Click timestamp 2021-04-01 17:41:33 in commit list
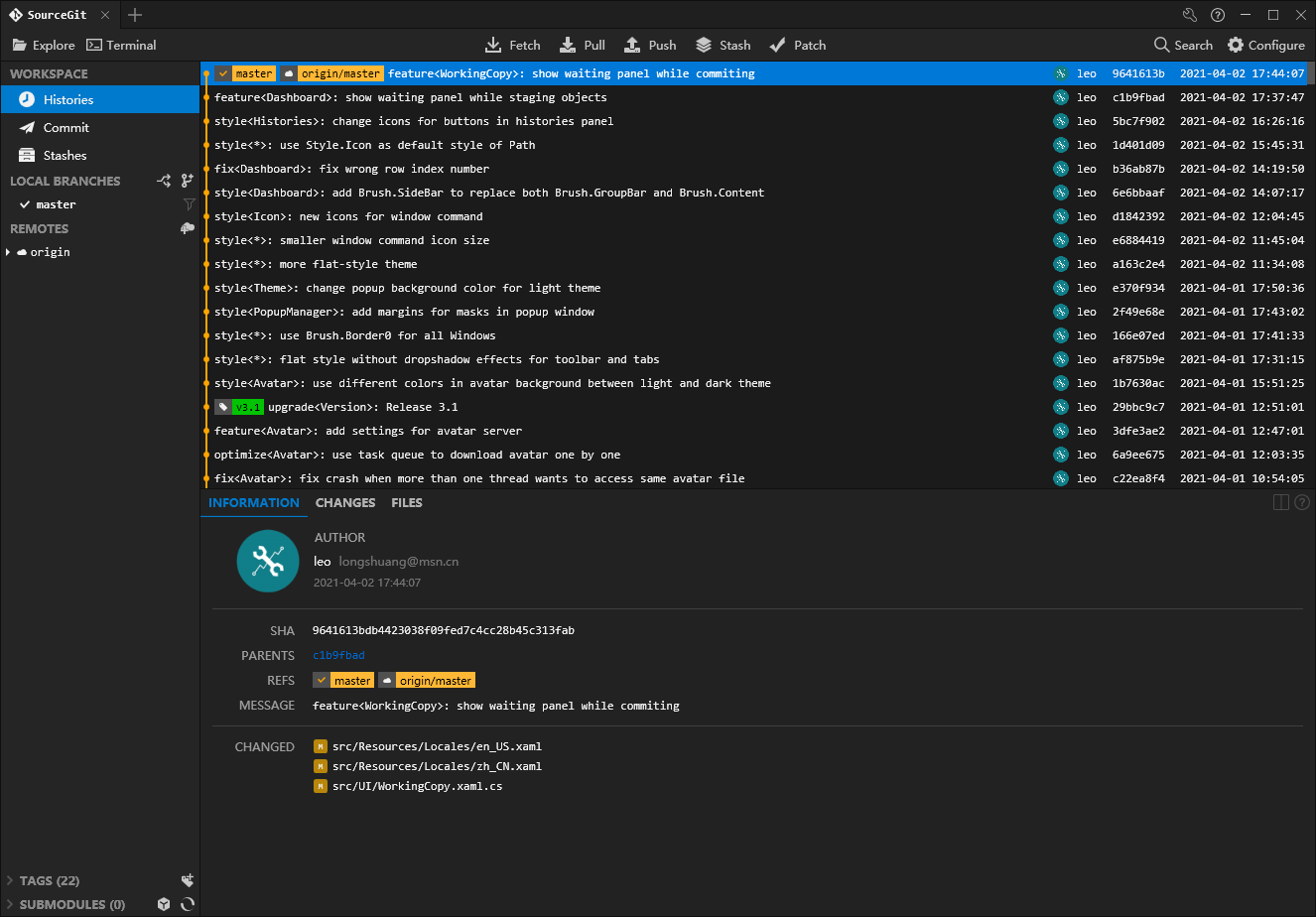 click(1243, 335)
